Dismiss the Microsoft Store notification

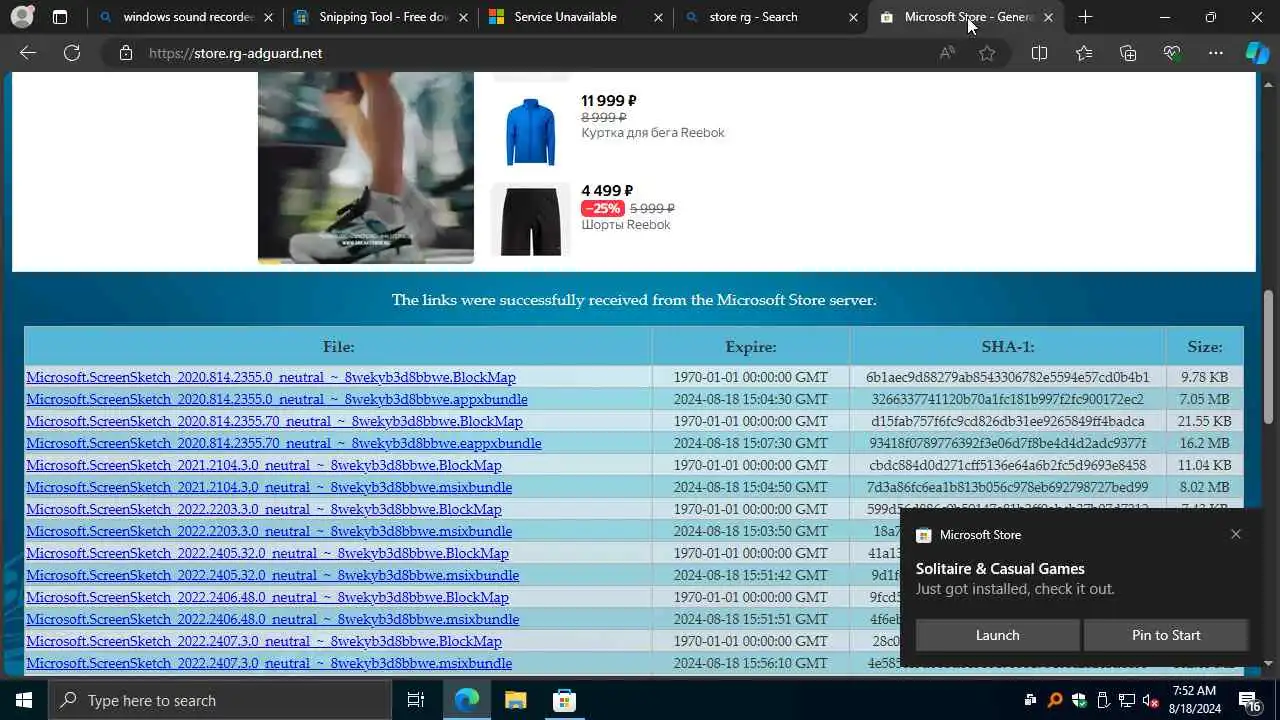[1236, 534]
